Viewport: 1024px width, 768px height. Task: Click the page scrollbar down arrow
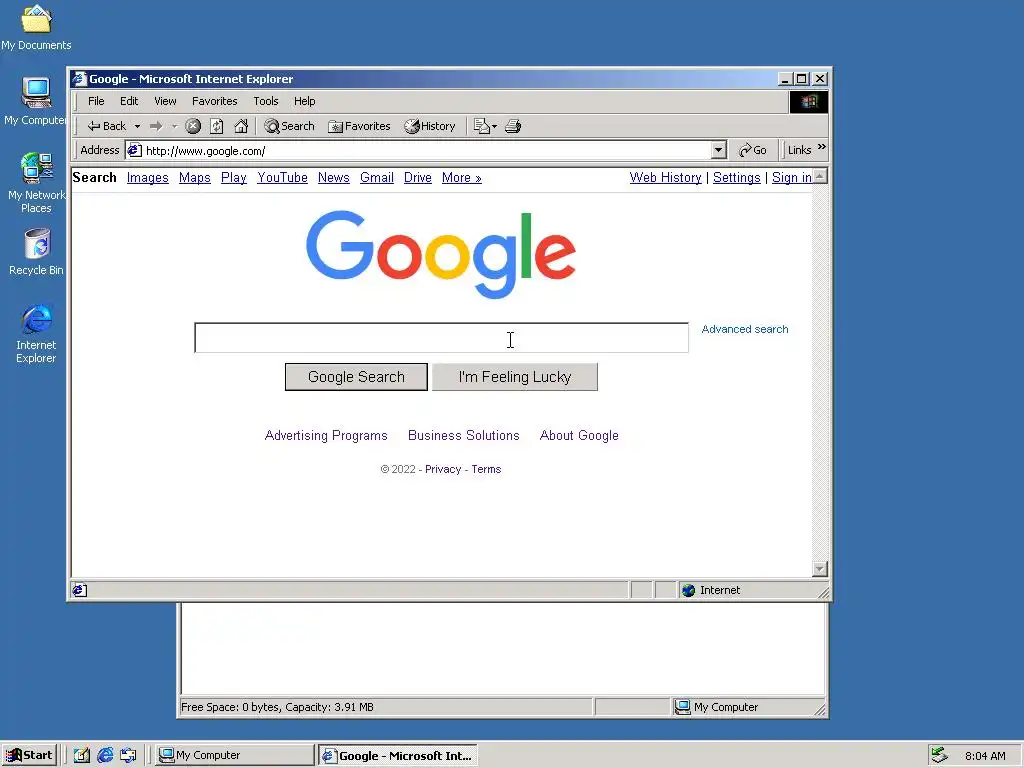coord(820,569)
